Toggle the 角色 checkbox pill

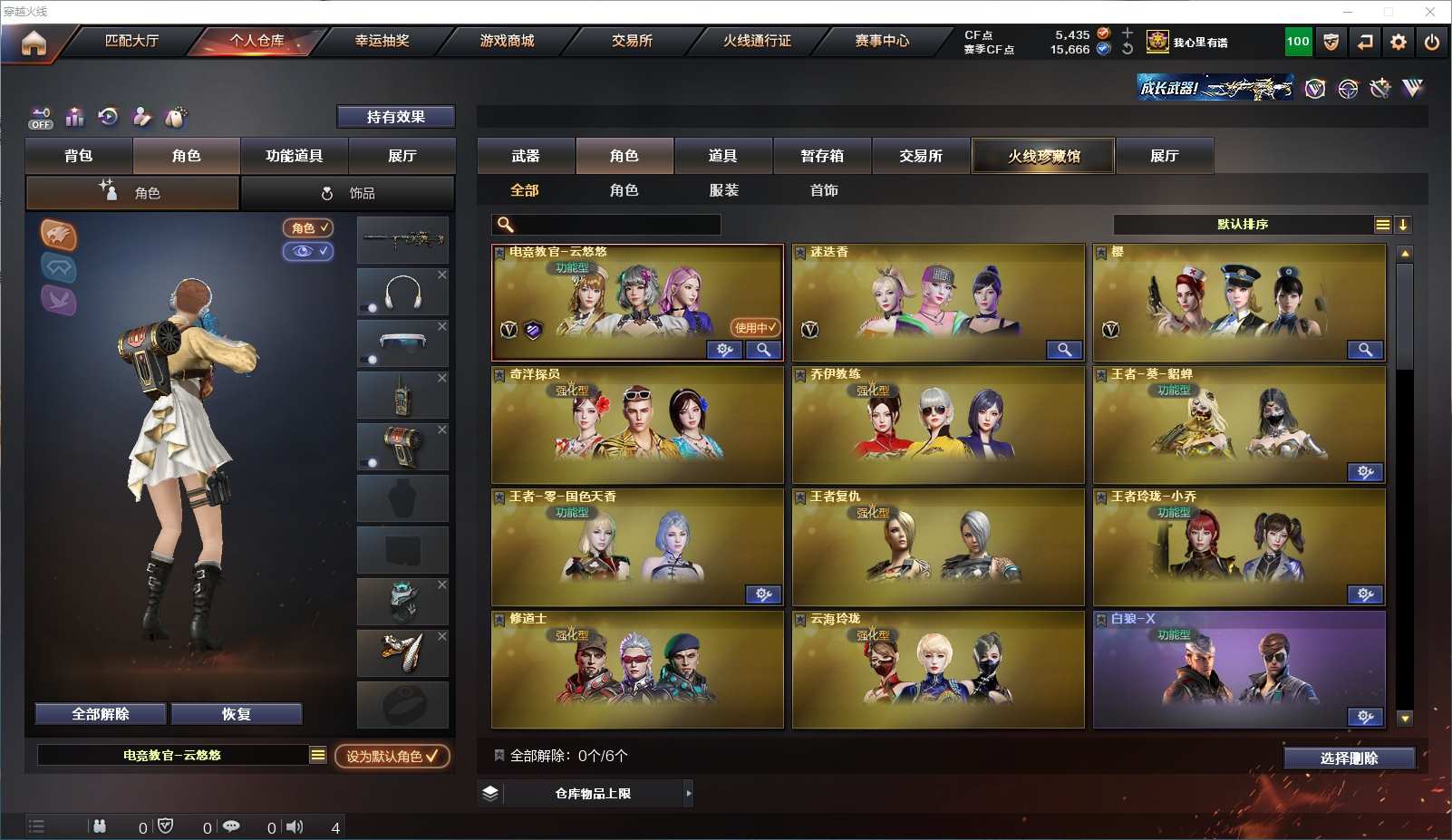308,228
